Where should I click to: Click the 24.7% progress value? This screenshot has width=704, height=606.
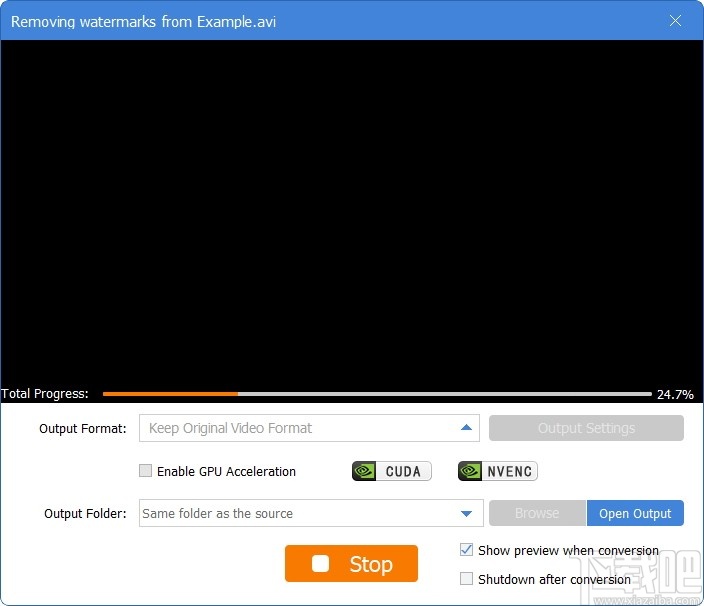tap(675, 395)
